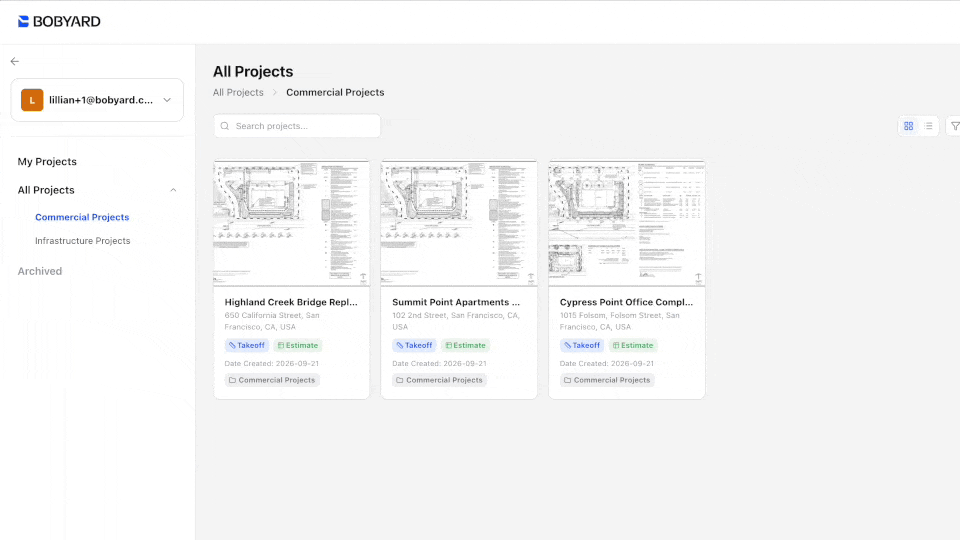Click Highland Creek's Date Created text
Screen dimensions: 960x540
click(x=272, y=364)
